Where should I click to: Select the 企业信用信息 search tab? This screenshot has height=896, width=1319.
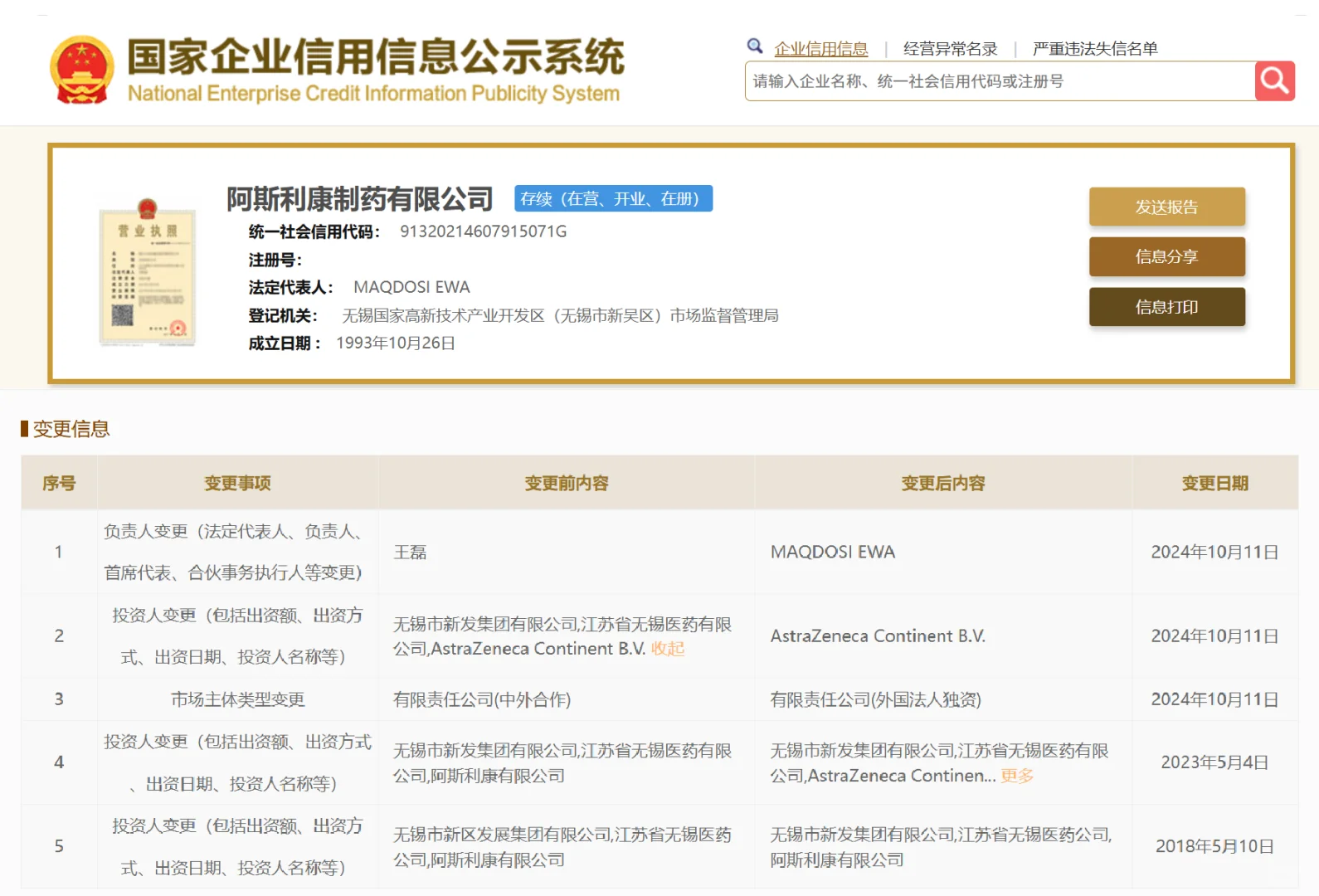pyautogui.click(x=820, y=49)
